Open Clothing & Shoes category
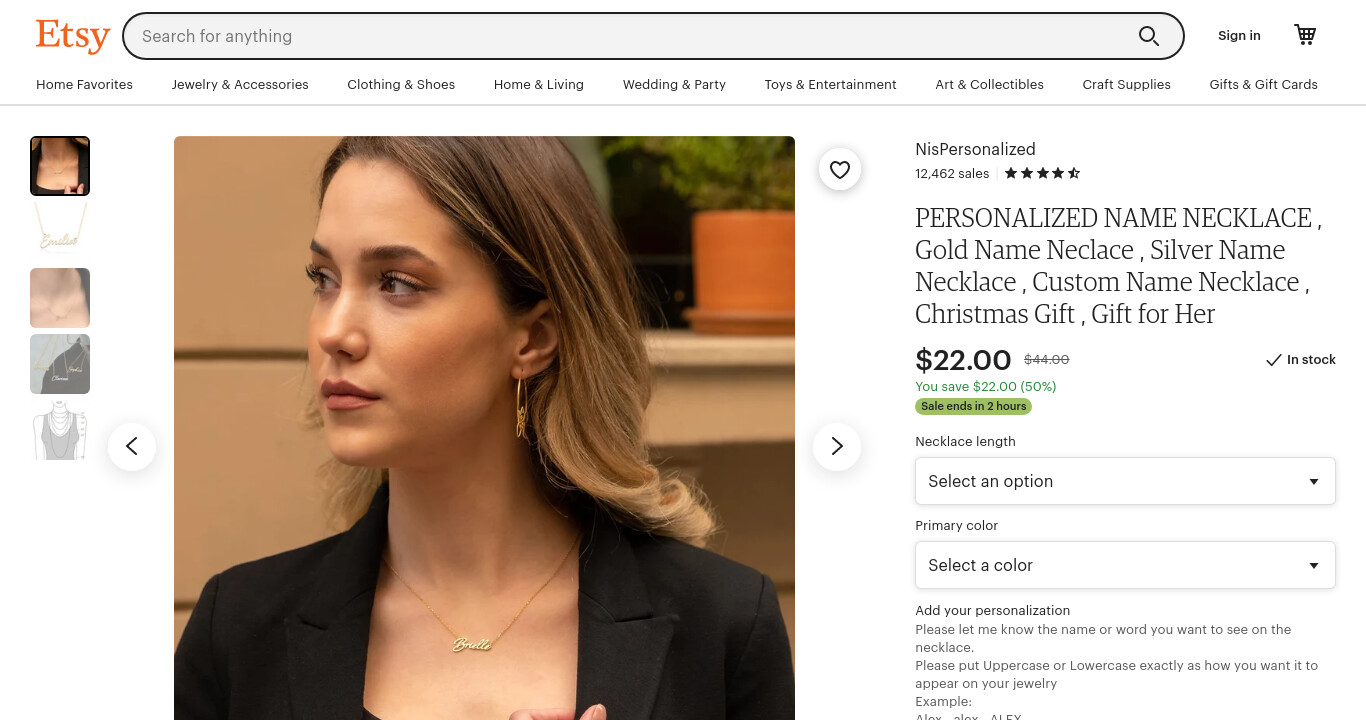 pyautogui.click(x=401, y=85)
